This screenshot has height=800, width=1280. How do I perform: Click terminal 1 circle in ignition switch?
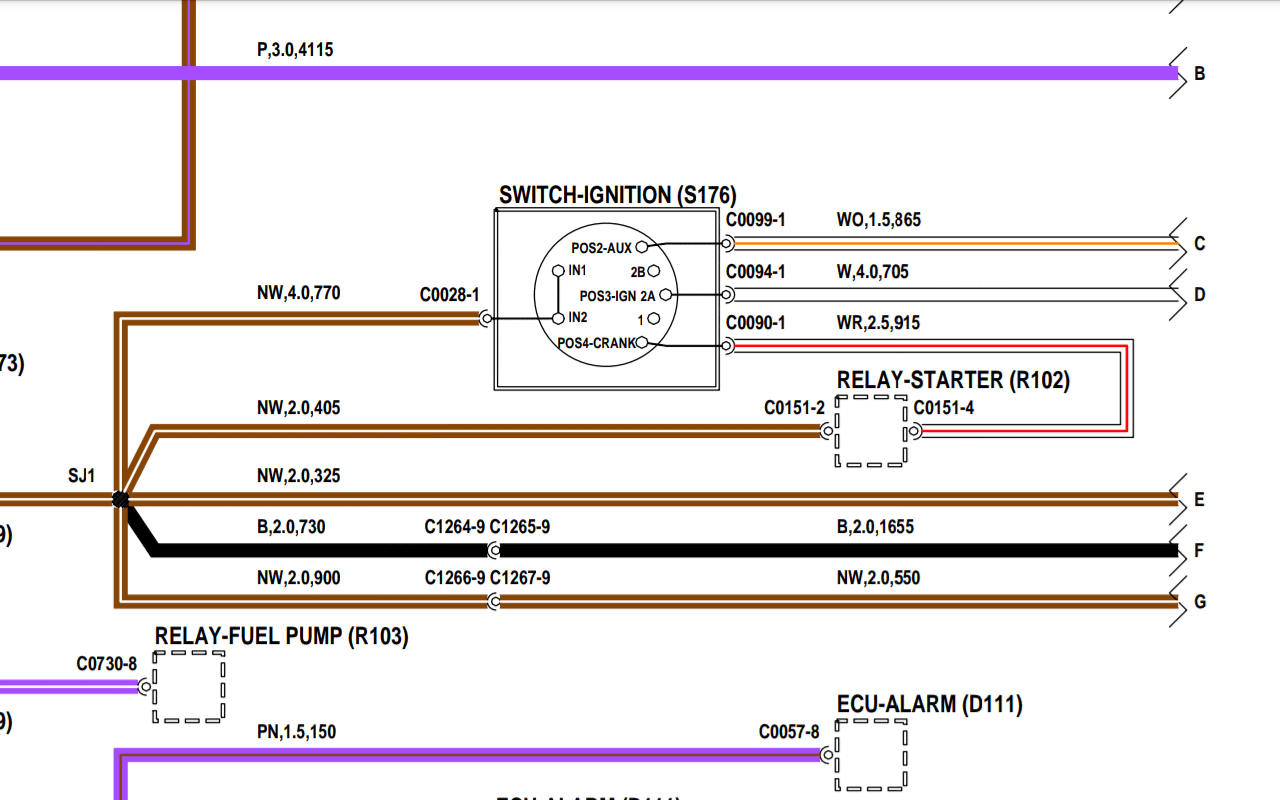[654, 319]
